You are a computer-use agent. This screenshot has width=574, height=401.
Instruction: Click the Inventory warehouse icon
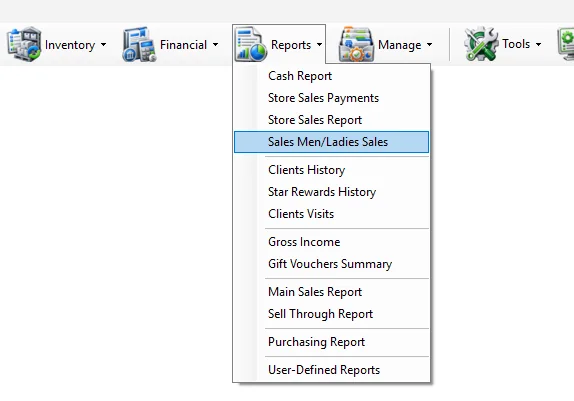[x=24, y=44]
